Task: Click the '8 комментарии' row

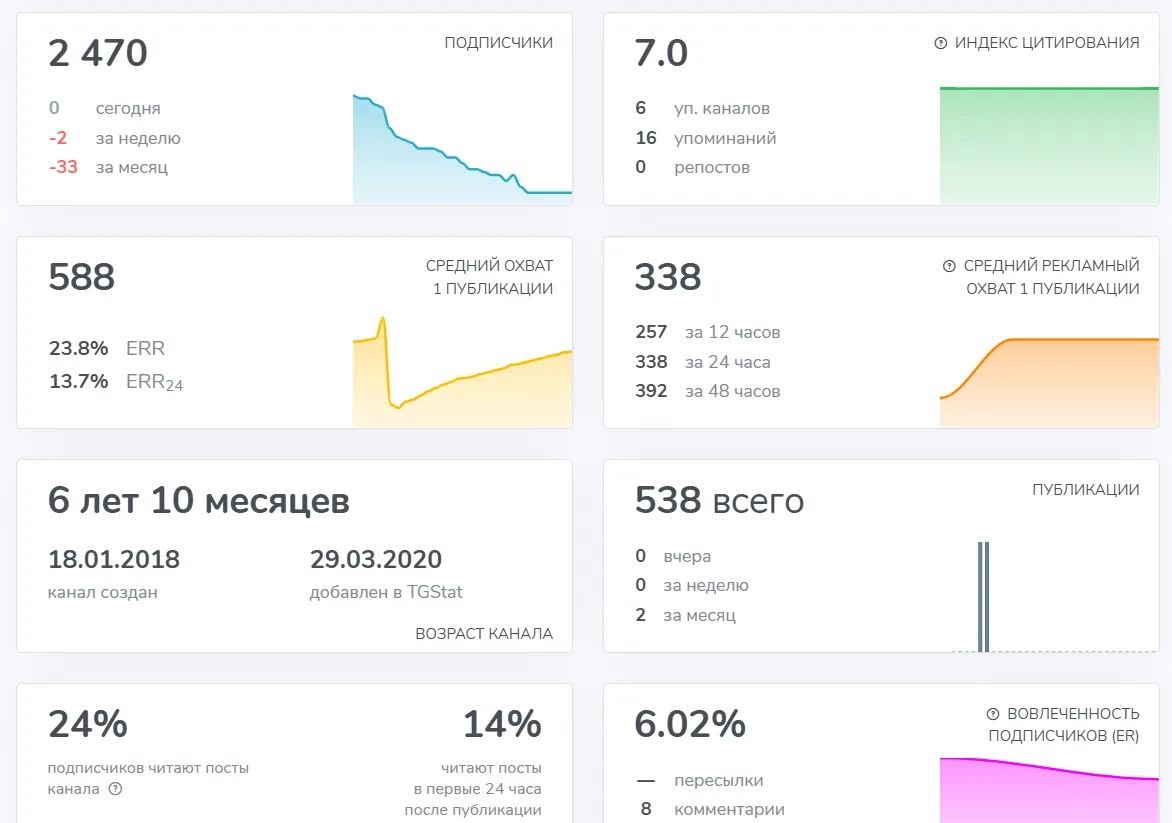Action: click(x=710, y=809)
